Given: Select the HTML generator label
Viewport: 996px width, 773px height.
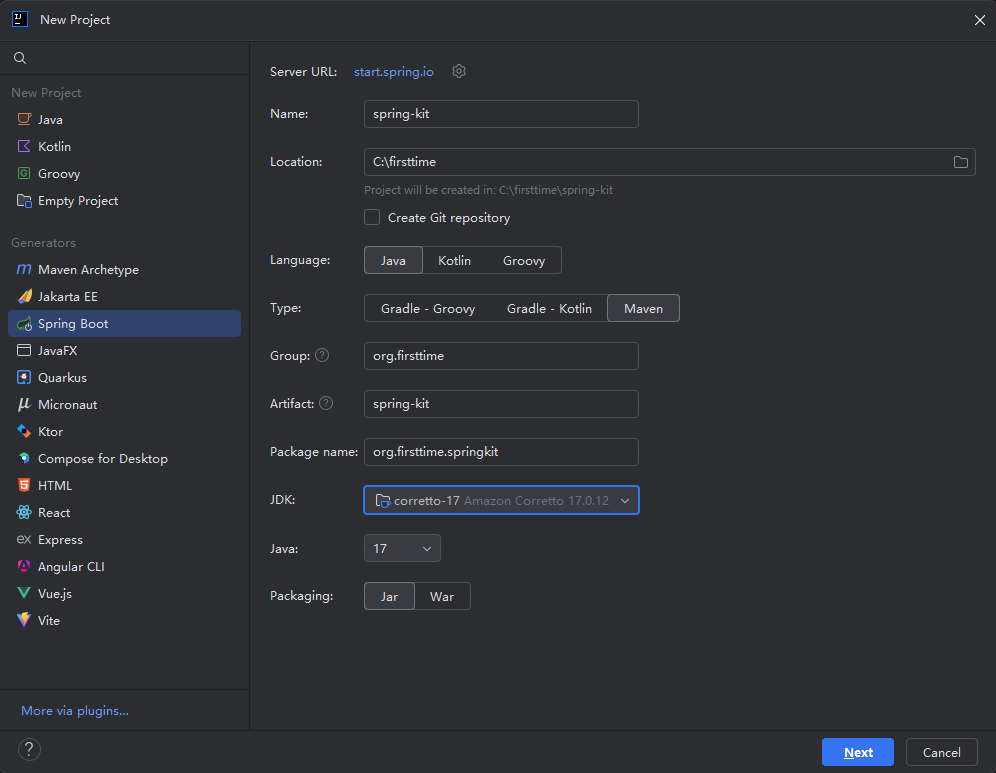Looking at the screenshot, I should 55,485.
